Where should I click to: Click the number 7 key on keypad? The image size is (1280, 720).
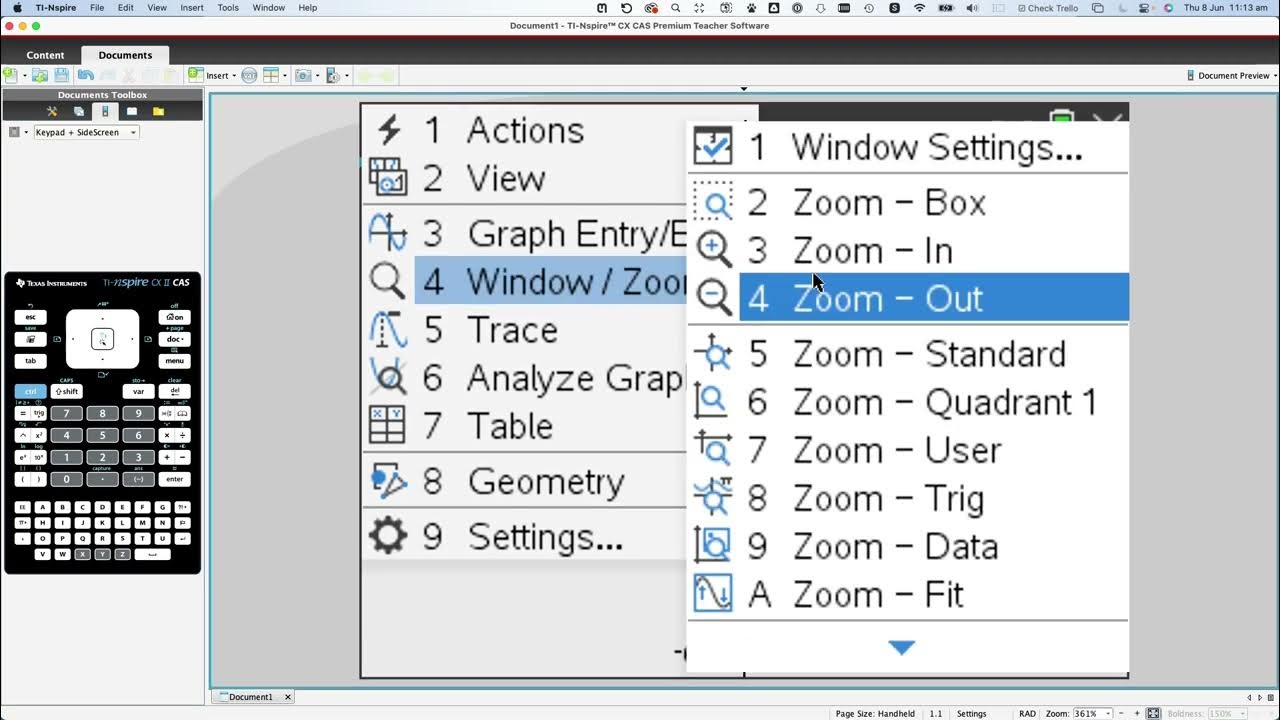[67, 413]
